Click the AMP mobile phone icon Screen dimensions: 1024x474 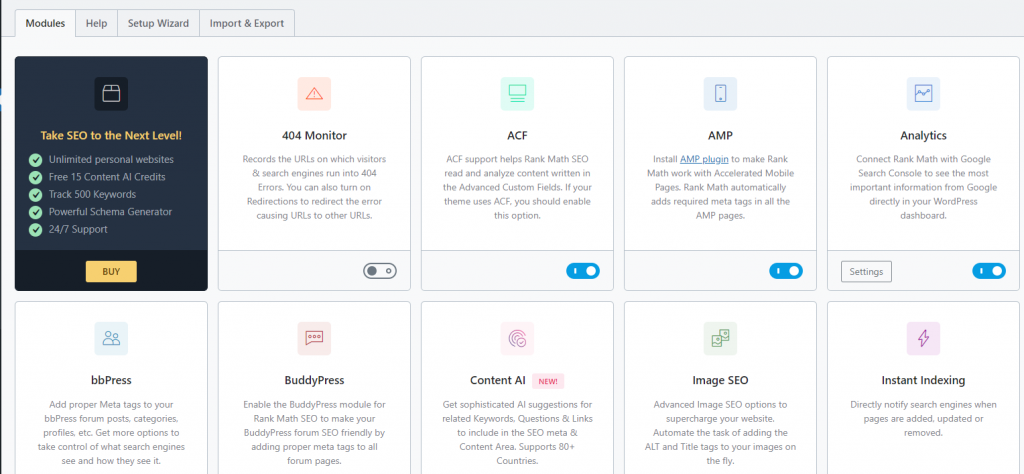(720, 94)
